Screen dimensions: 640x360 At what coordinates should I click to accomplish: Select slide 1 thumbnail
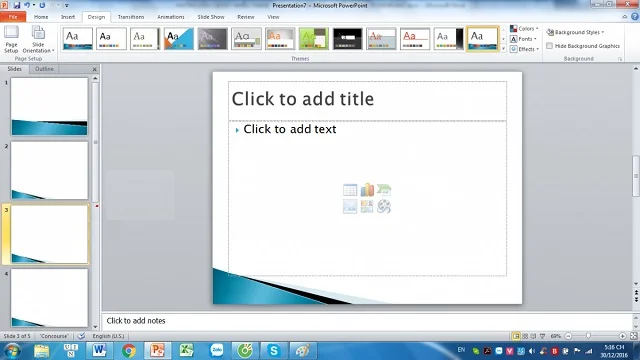tap(49, 107)
